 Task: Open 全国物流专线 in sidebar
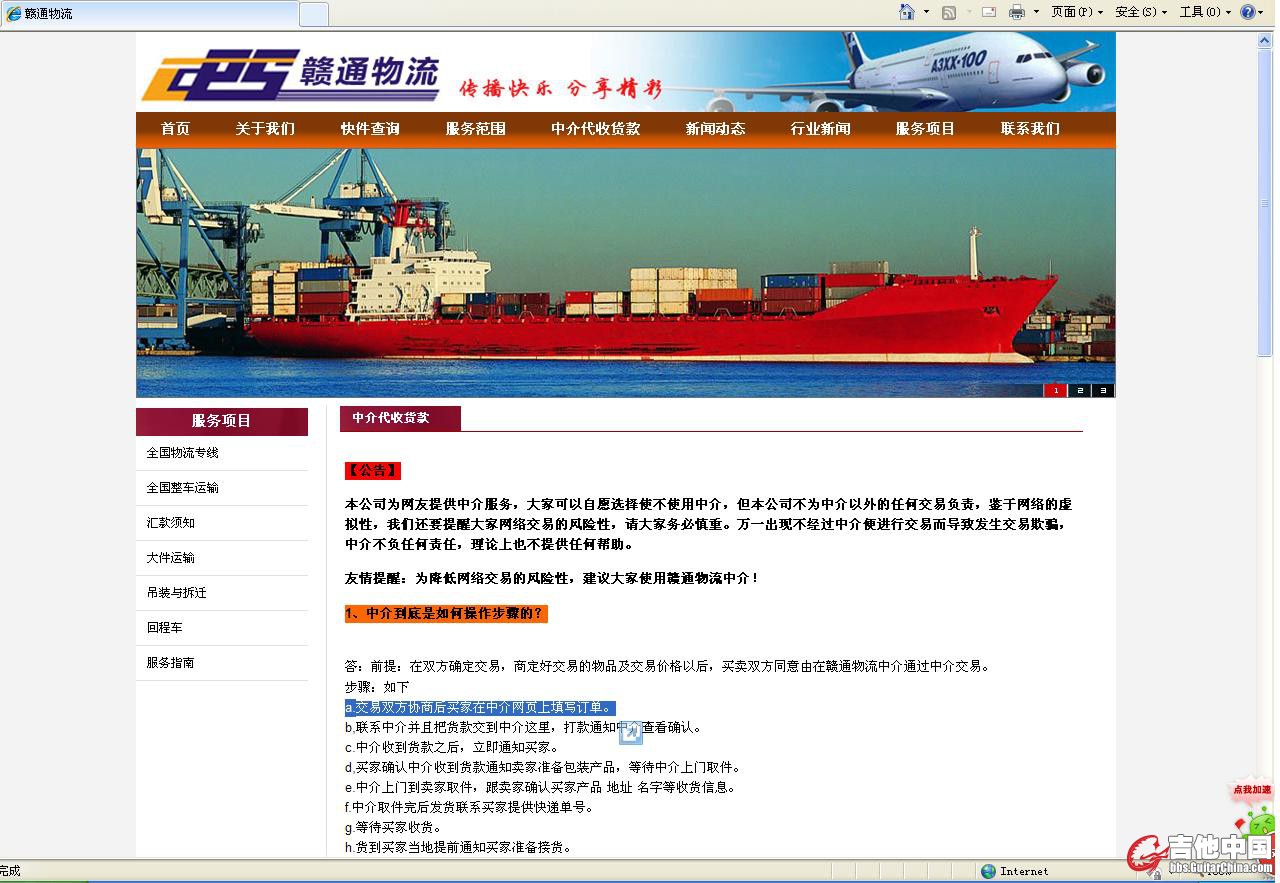182,453
